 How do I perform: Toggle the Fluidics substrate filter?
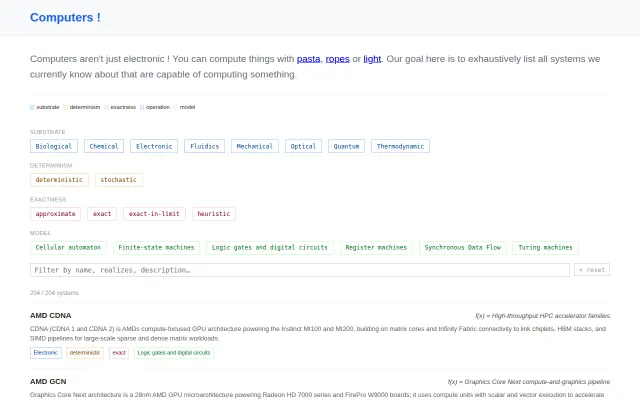pos(204,146)
